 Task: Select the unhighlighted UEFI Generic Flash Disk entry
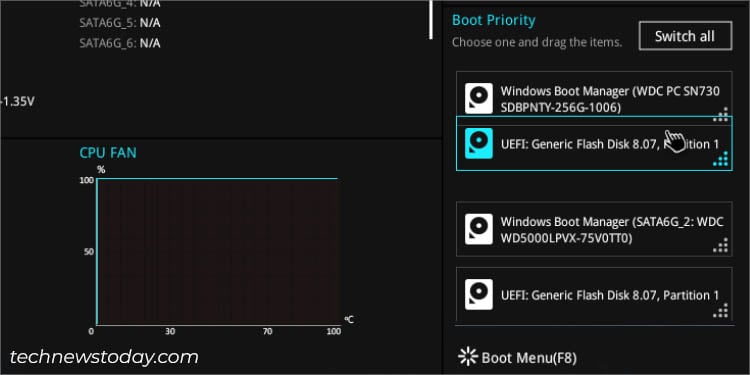(x=594, y=295)
